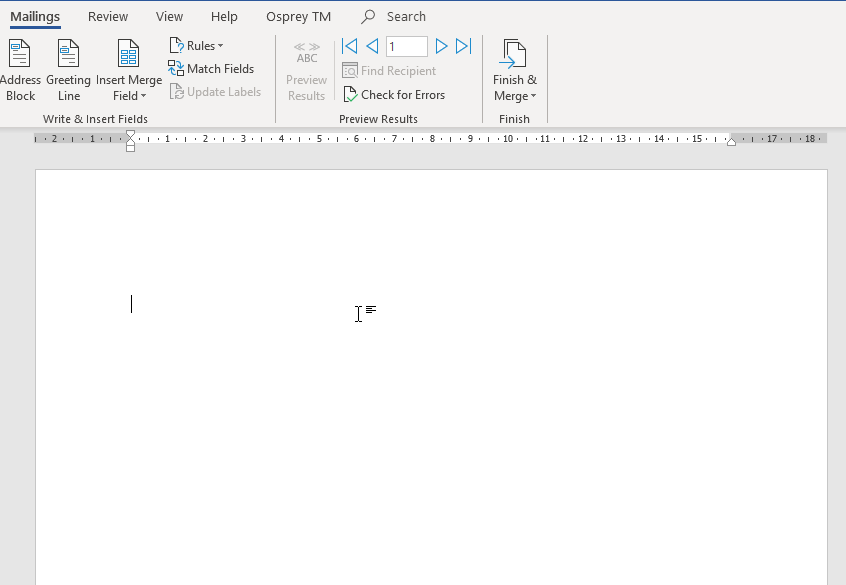Click the right indent marker on ruler
The image size is (846, 585).
(x=731, y=142)
